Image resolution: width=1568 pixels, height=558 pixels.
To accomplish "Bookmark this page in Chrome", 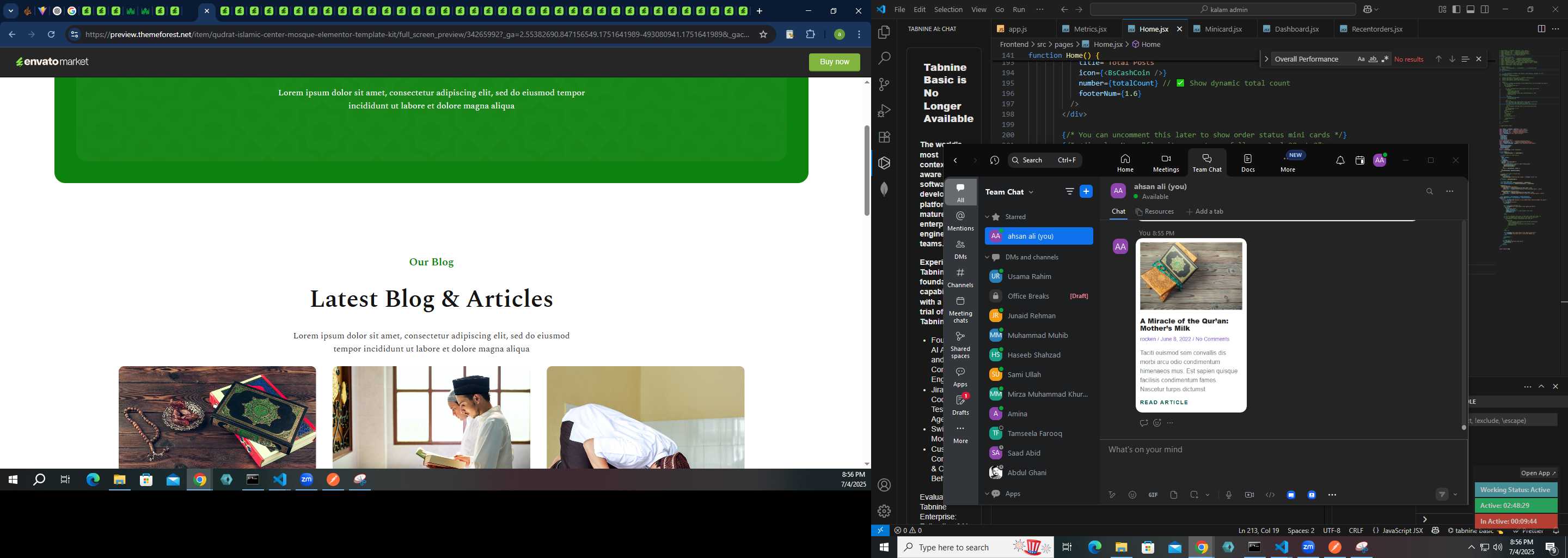I will 763,35.
